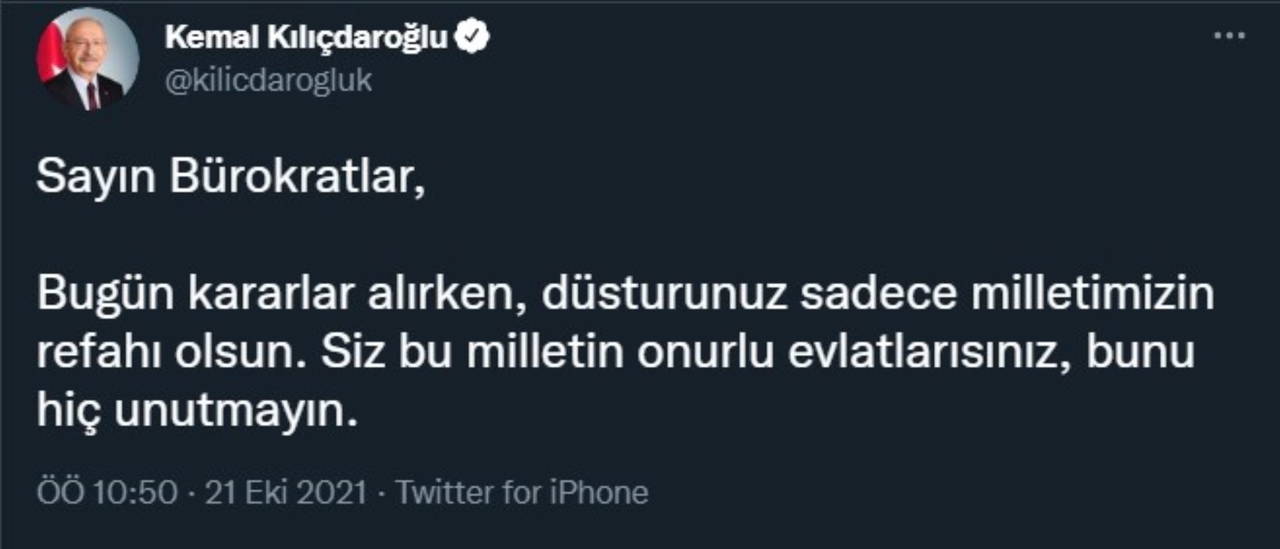Click the words "hiç unutmayın" in the tweet
Screen dimensions: 1280x549
(196, 409)
